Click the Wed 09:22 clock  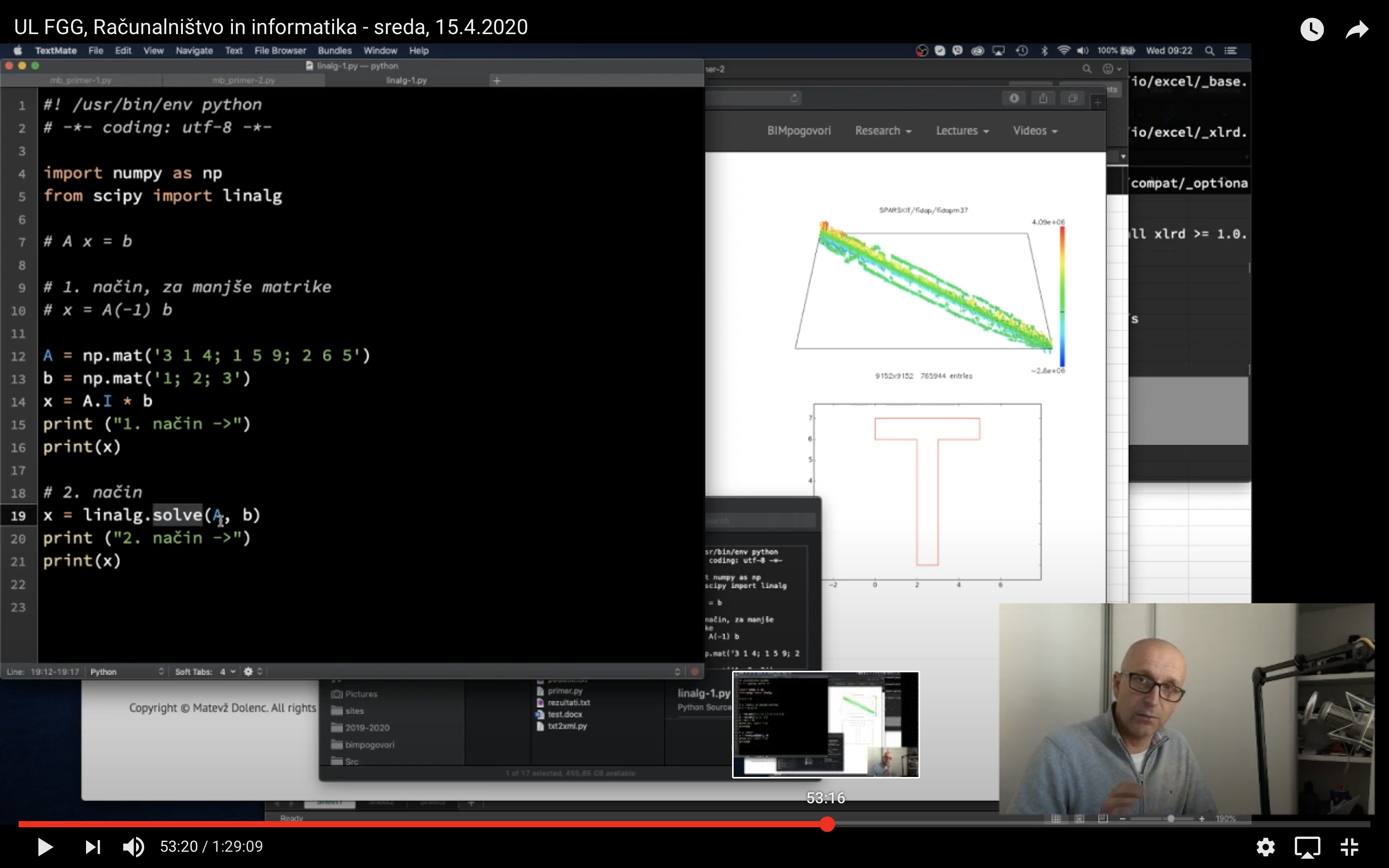pos(1168,50)
